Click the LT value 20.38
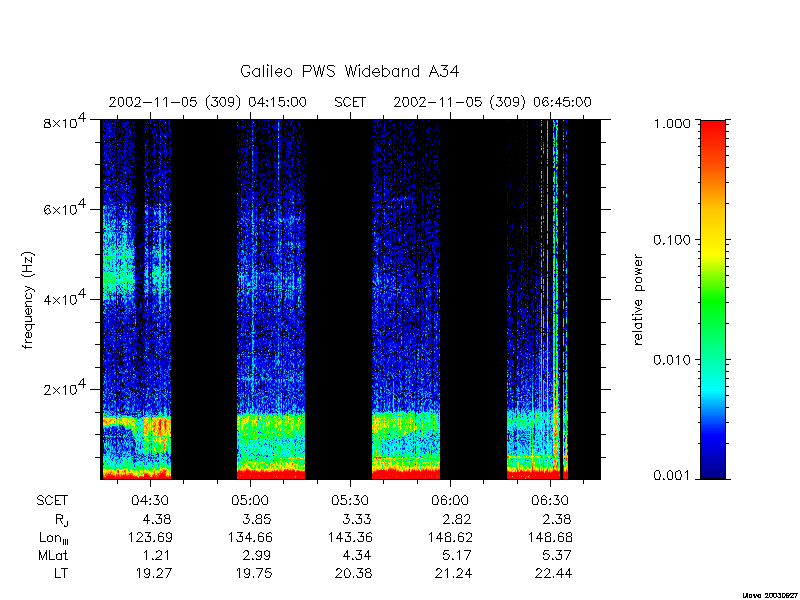Screen dimensions: 800x600 (354, 573)
